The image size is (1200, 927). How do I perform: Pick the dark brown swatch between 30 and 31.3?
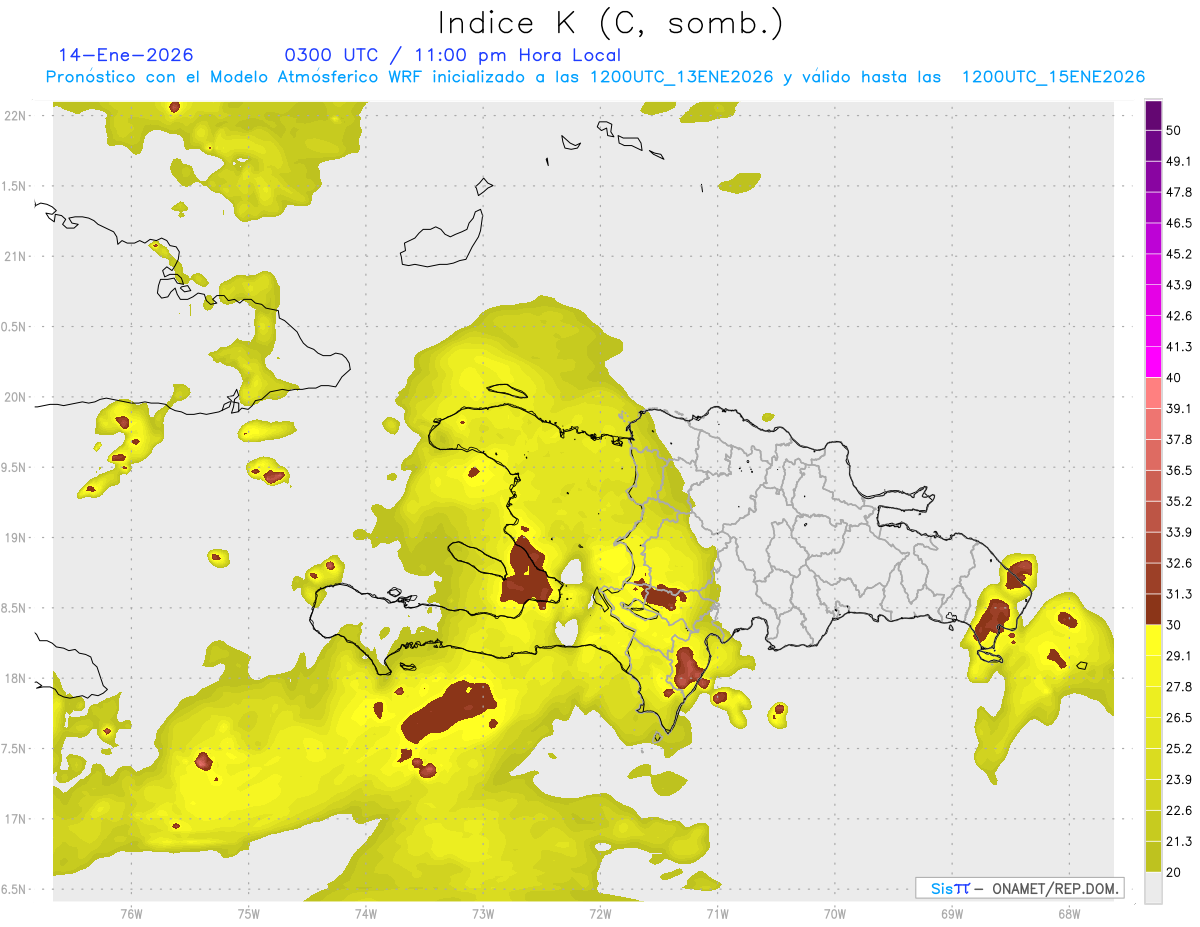pyautogui.click(x=1153, y=609)
